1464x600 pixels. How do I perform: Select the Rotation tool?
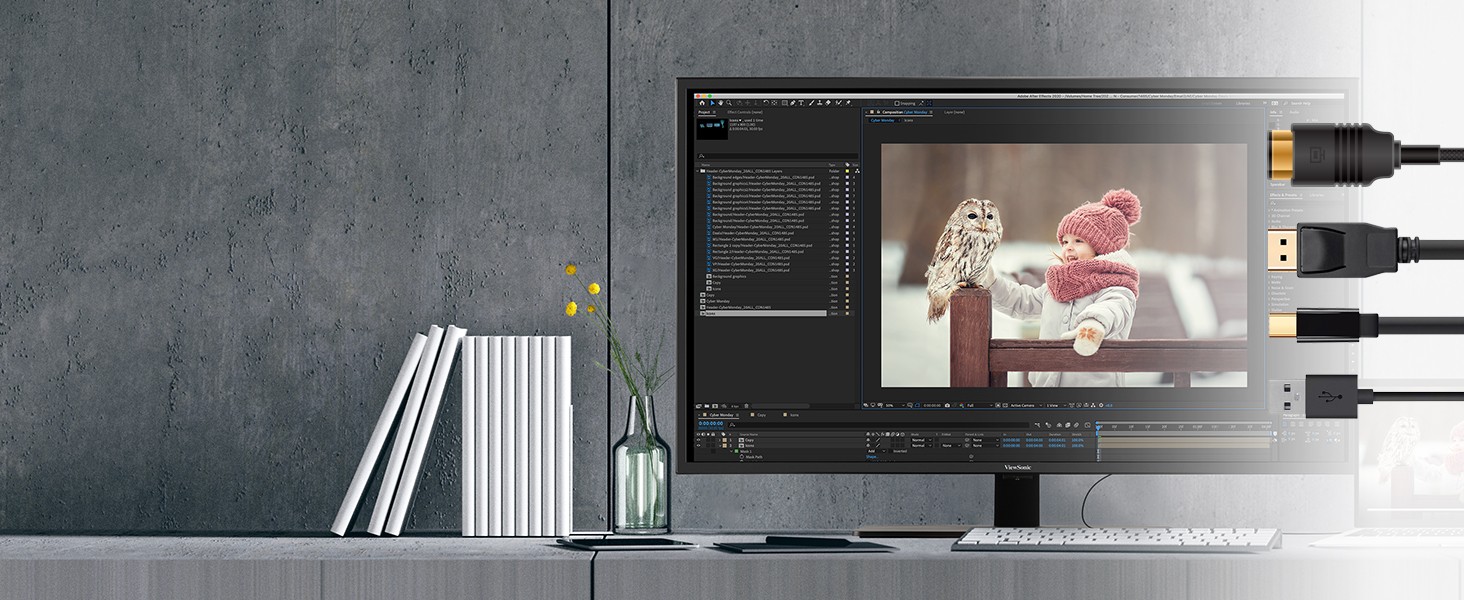tap(765, 103)
